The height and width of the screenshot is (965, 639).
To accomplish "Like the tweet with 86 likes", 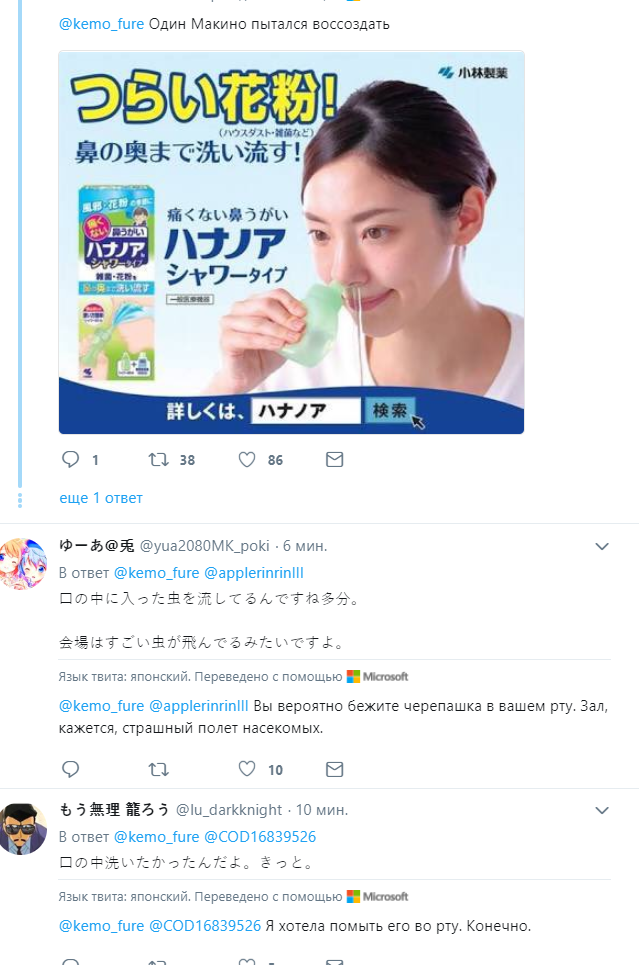I will [247, 460].
